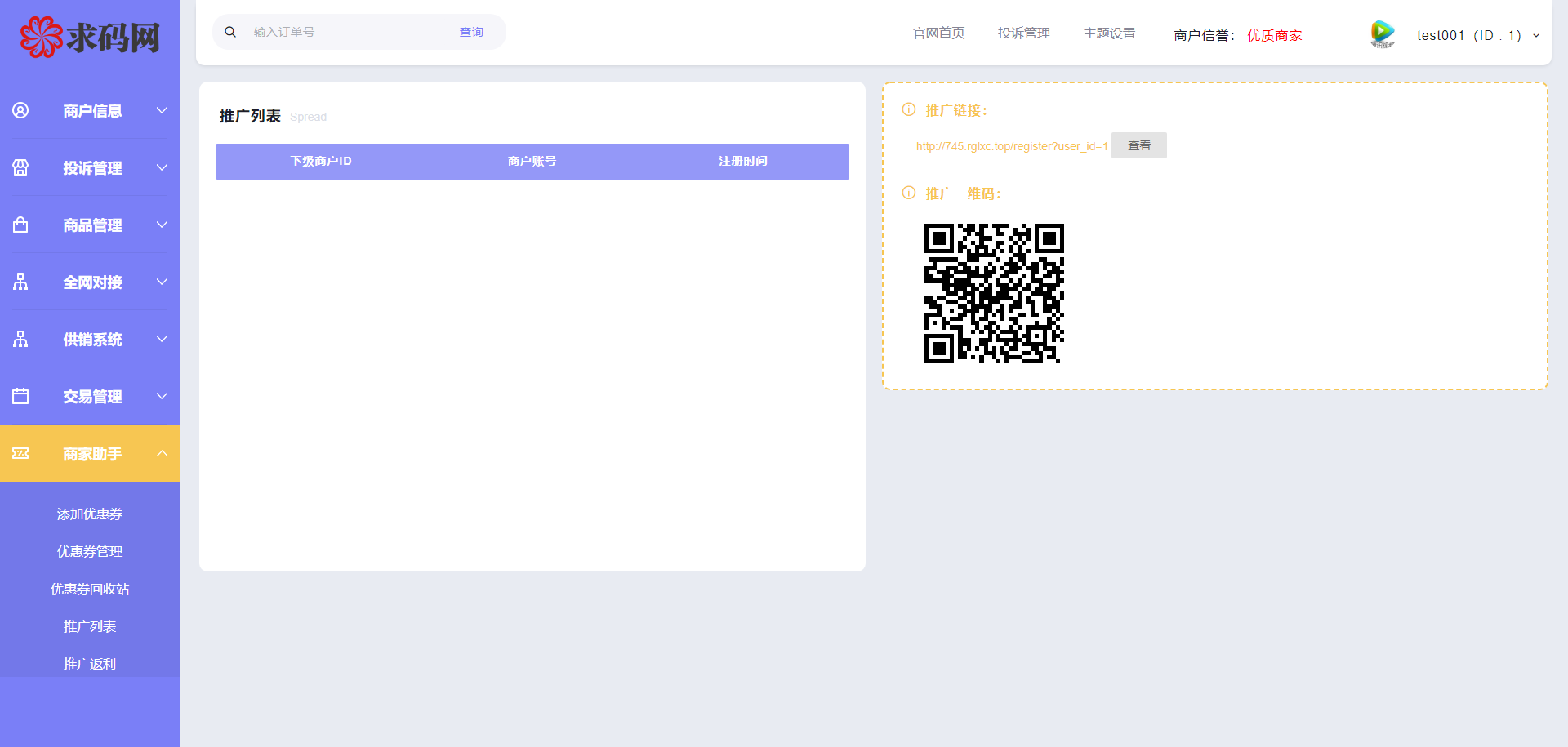
Task: Click the 交易管理 calendar icon
Action: point(20,396)
